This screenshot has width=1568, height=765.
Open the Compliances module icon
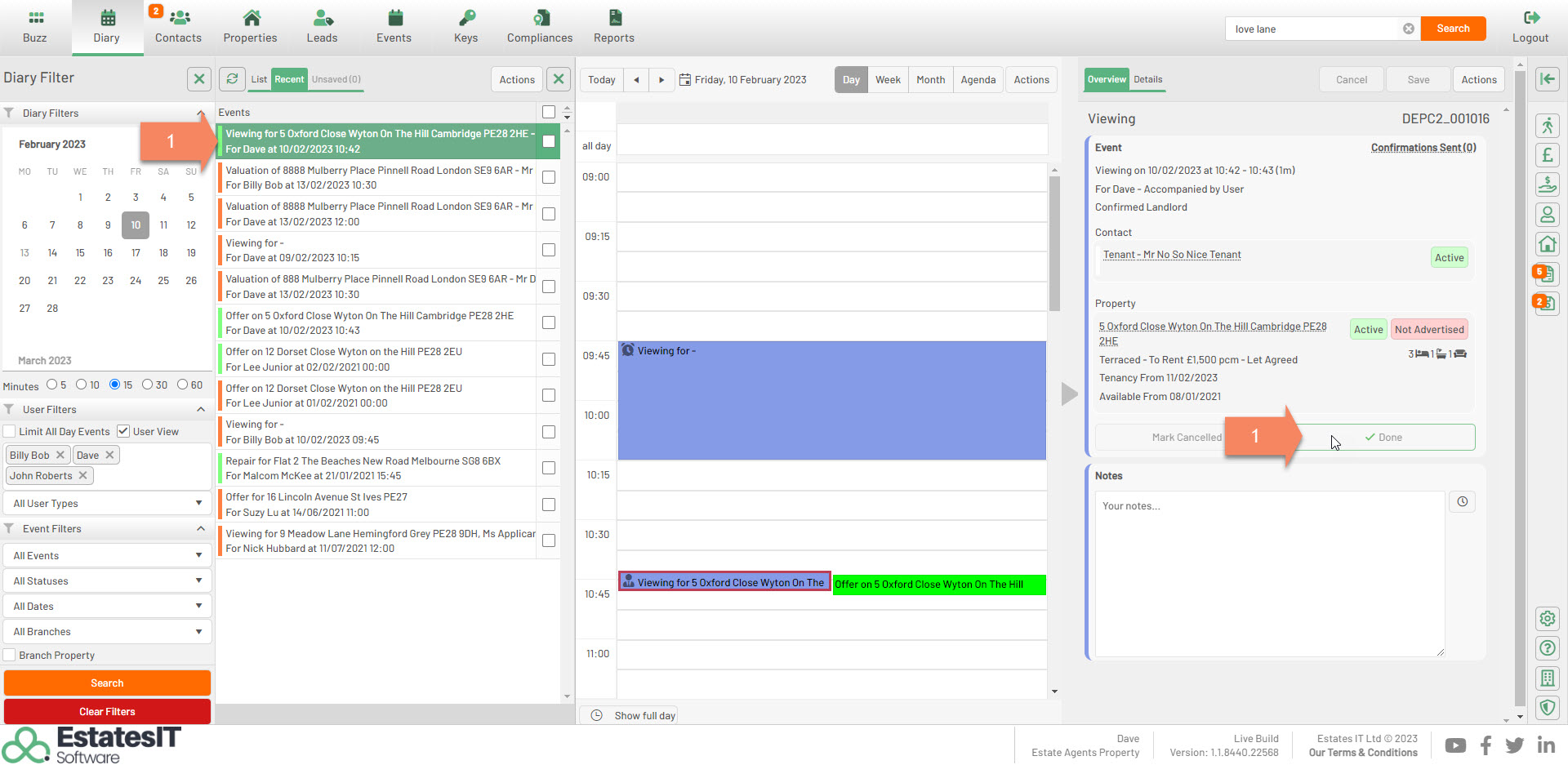540,18
